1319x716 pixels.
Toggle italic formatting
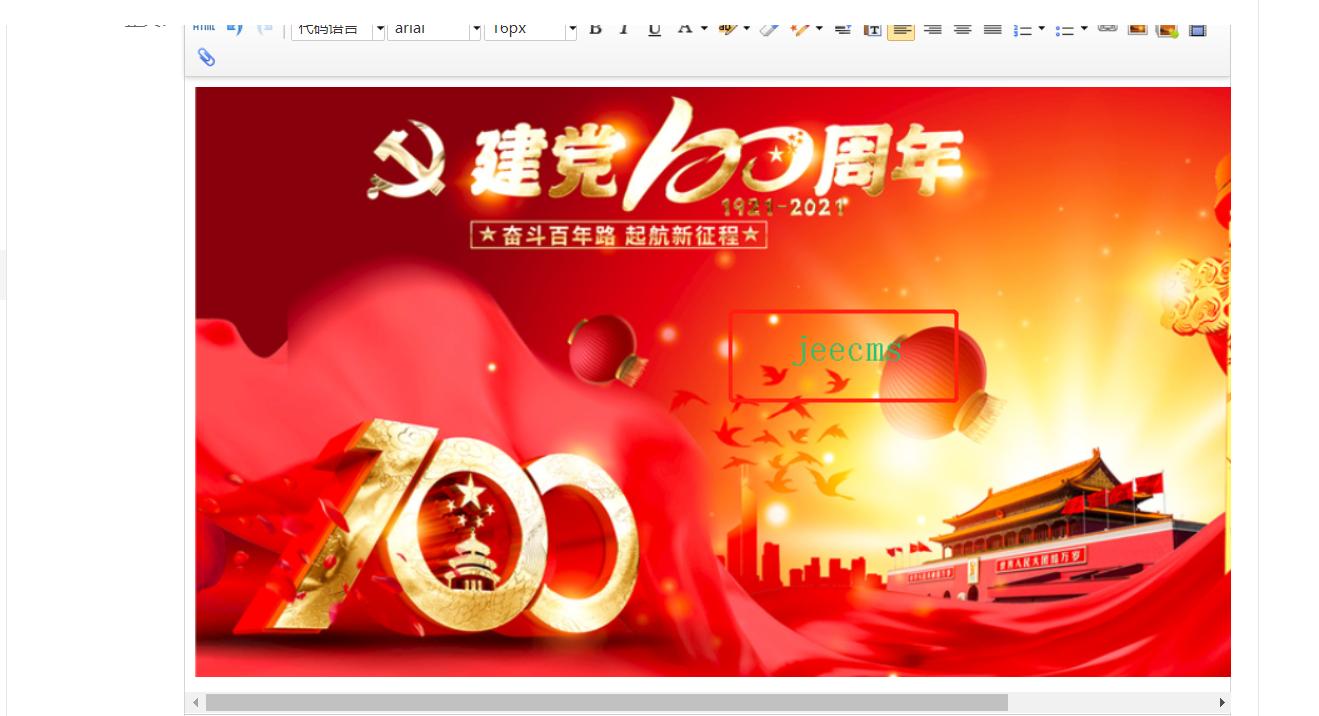pyautogui.click(x=624, y=29)
